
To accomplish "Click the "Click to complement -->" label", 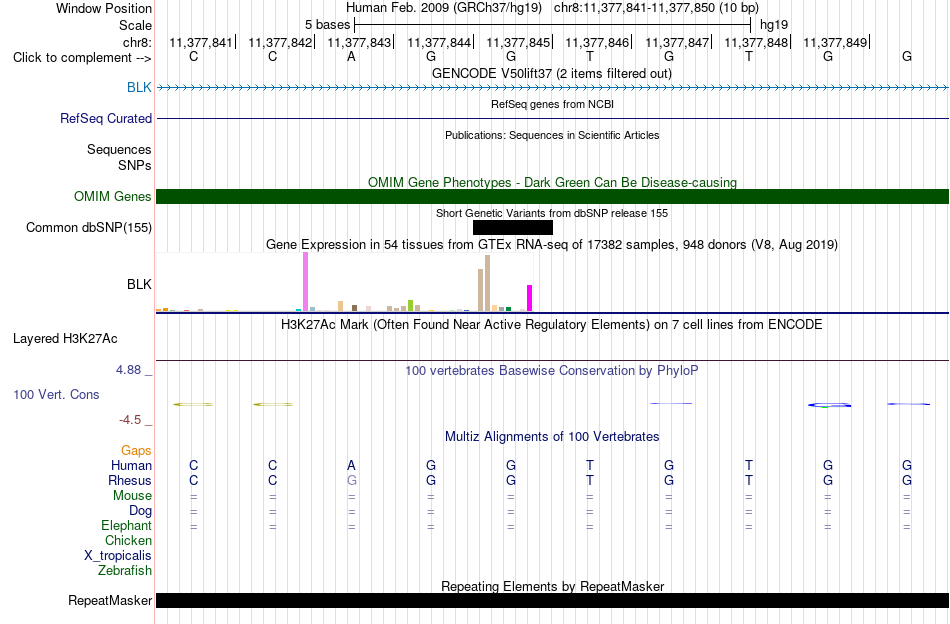I will (82, 58).
